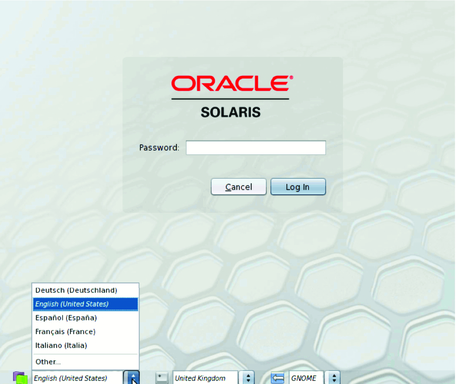This screenshot has width=456, height=384.
Task: Choose Français (France) language
Action: pos(85,332)
